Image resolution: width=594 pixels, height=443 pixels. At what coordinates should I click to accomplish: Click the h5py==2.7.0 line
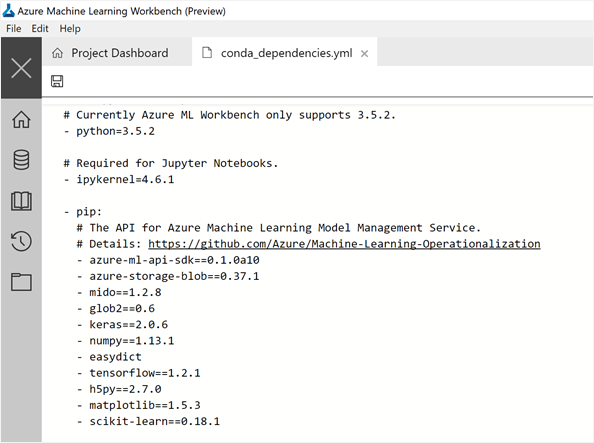point(119,389)
